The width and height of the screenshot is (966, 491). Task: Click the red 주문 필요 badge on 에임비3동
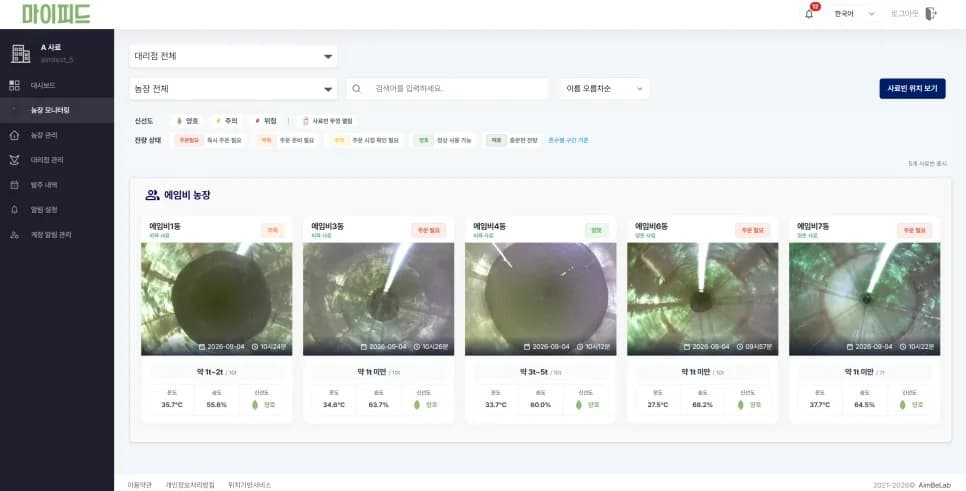[x=429, y=230]
